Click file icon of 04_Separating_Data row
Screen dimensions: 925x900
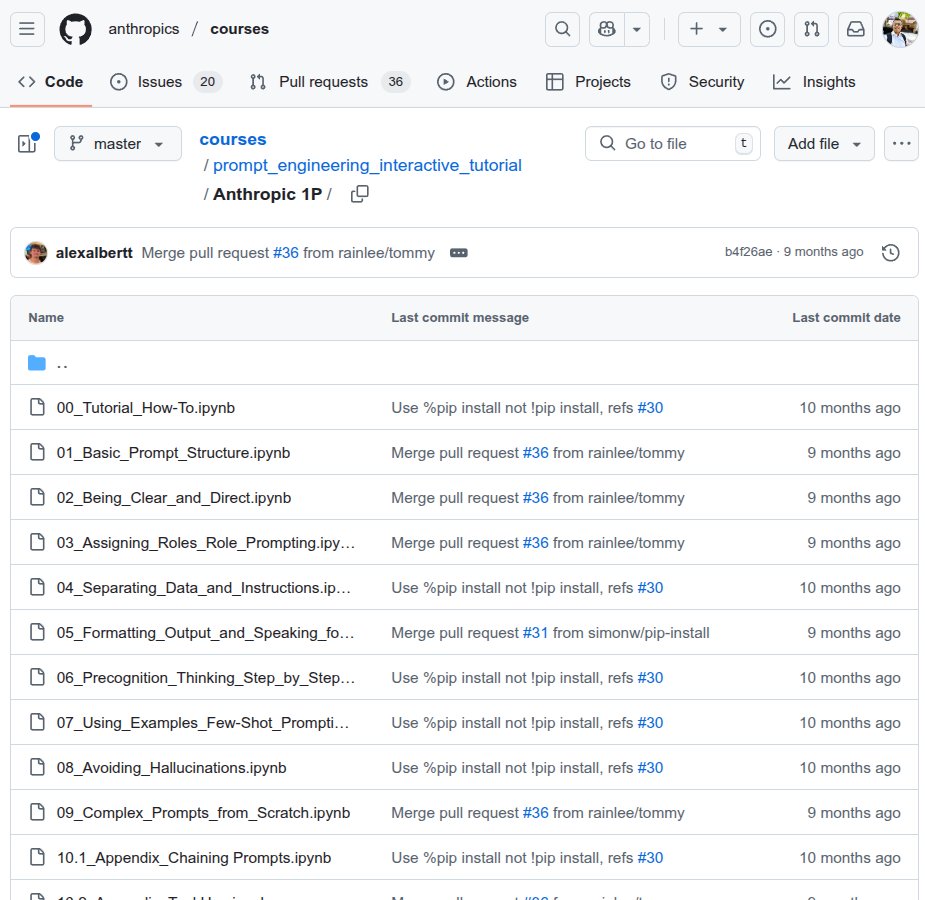[x=37, y=587]
